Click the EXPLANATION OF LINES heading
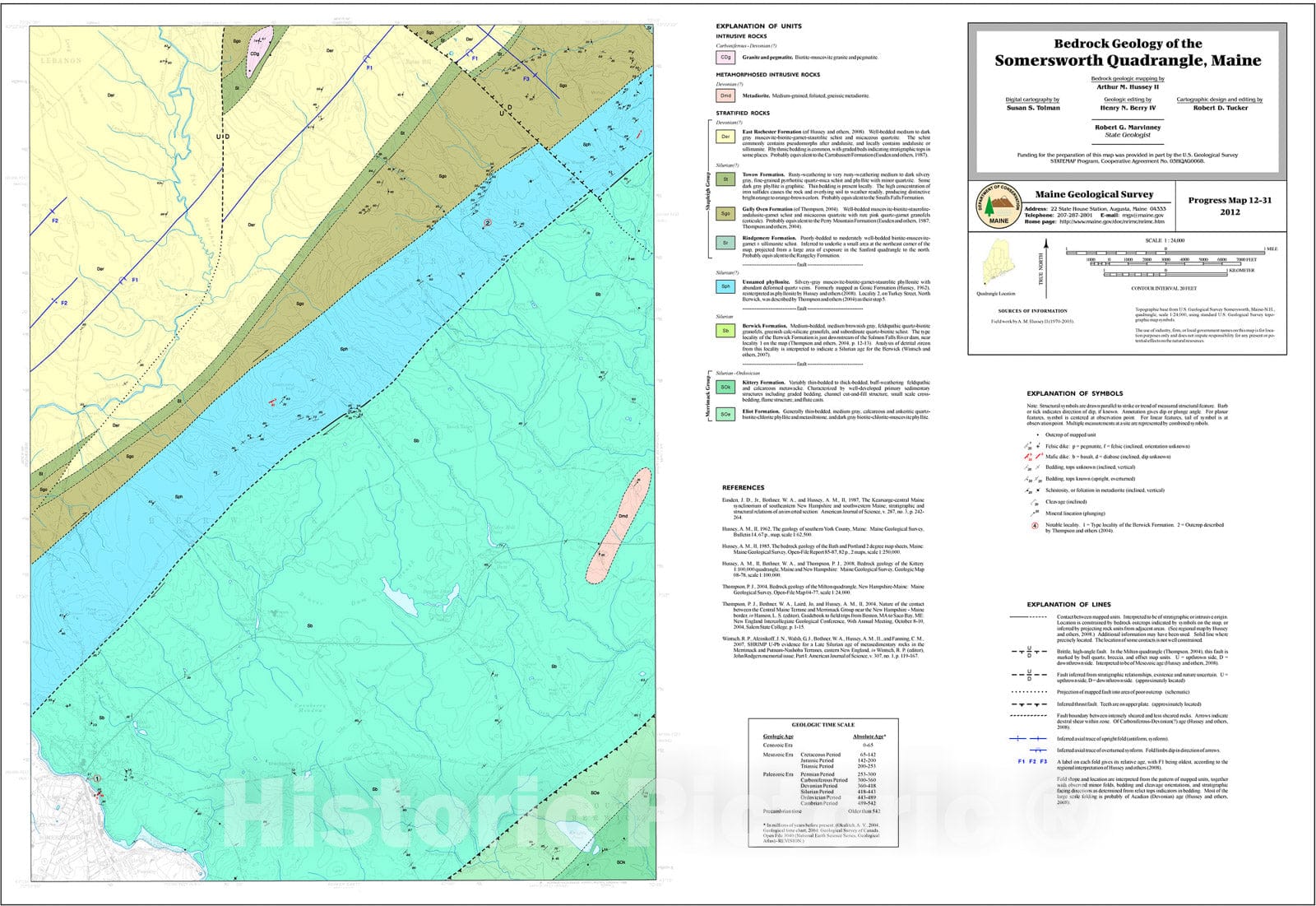Image resolution: width=1316 pixels, height=906 pixels. 1068,604
